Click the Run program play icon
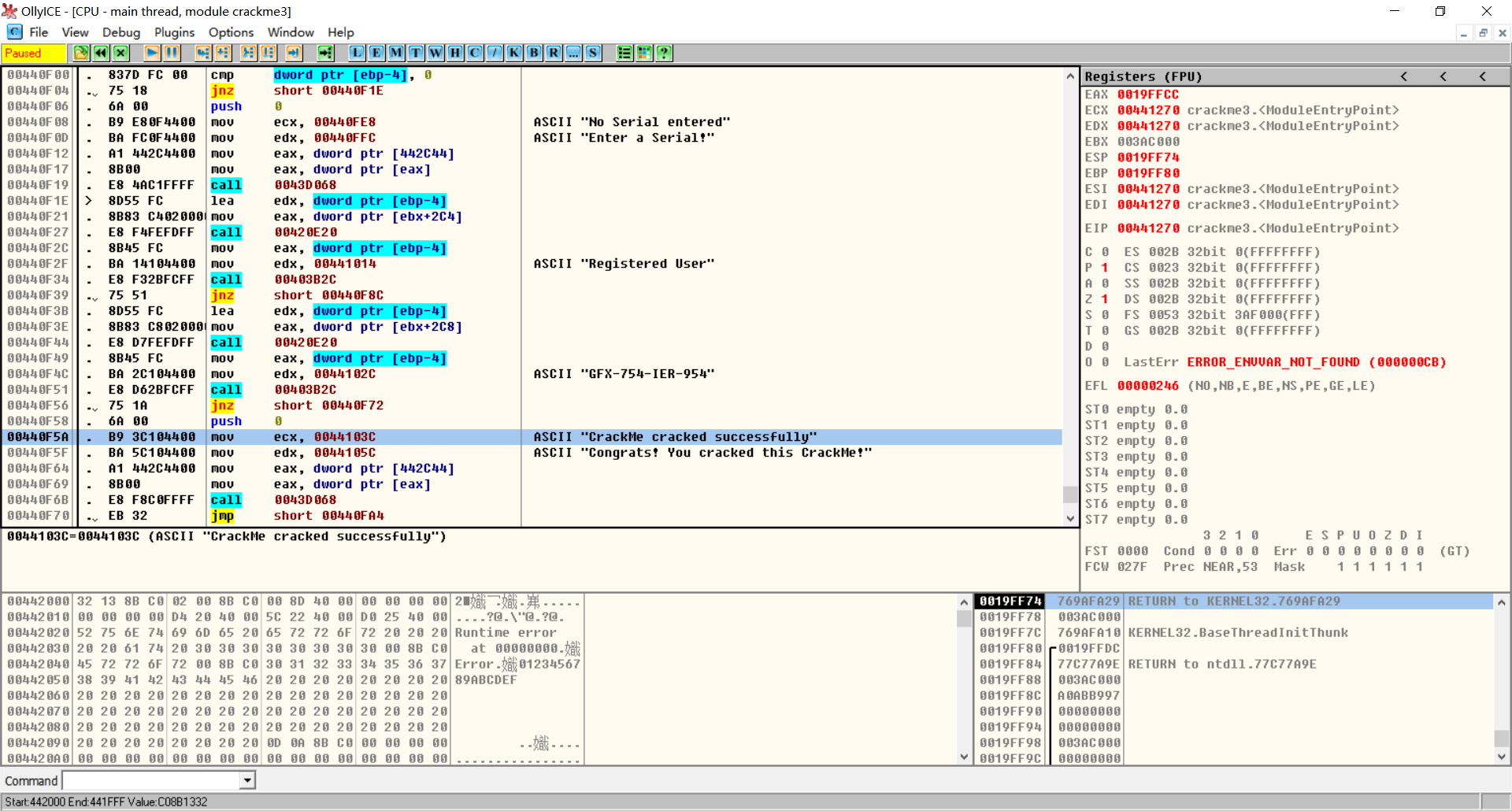 (152, 53)
